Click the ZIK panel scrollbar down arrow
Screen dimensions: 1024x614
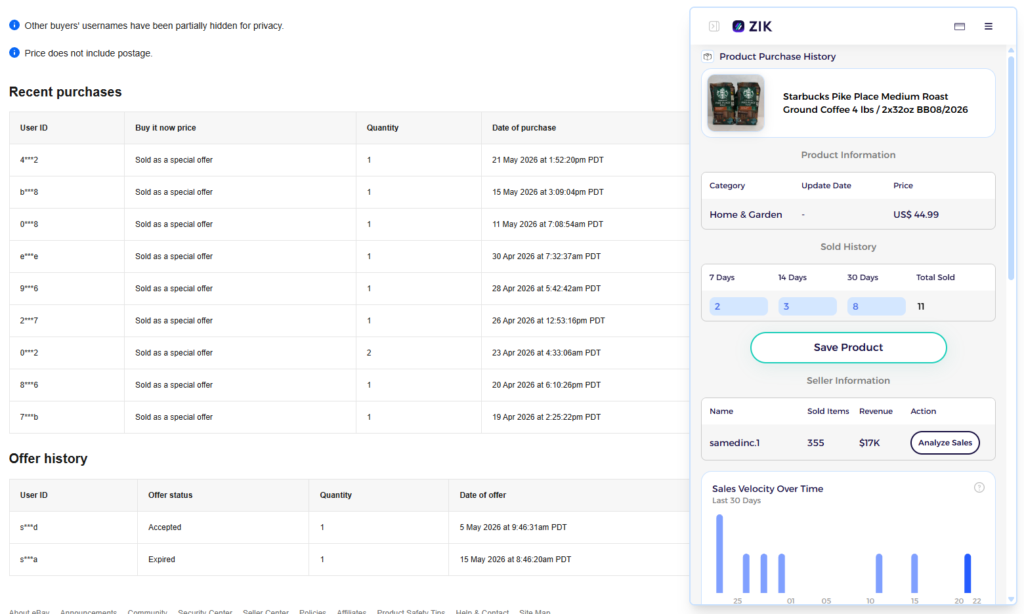pos(1011,599)
